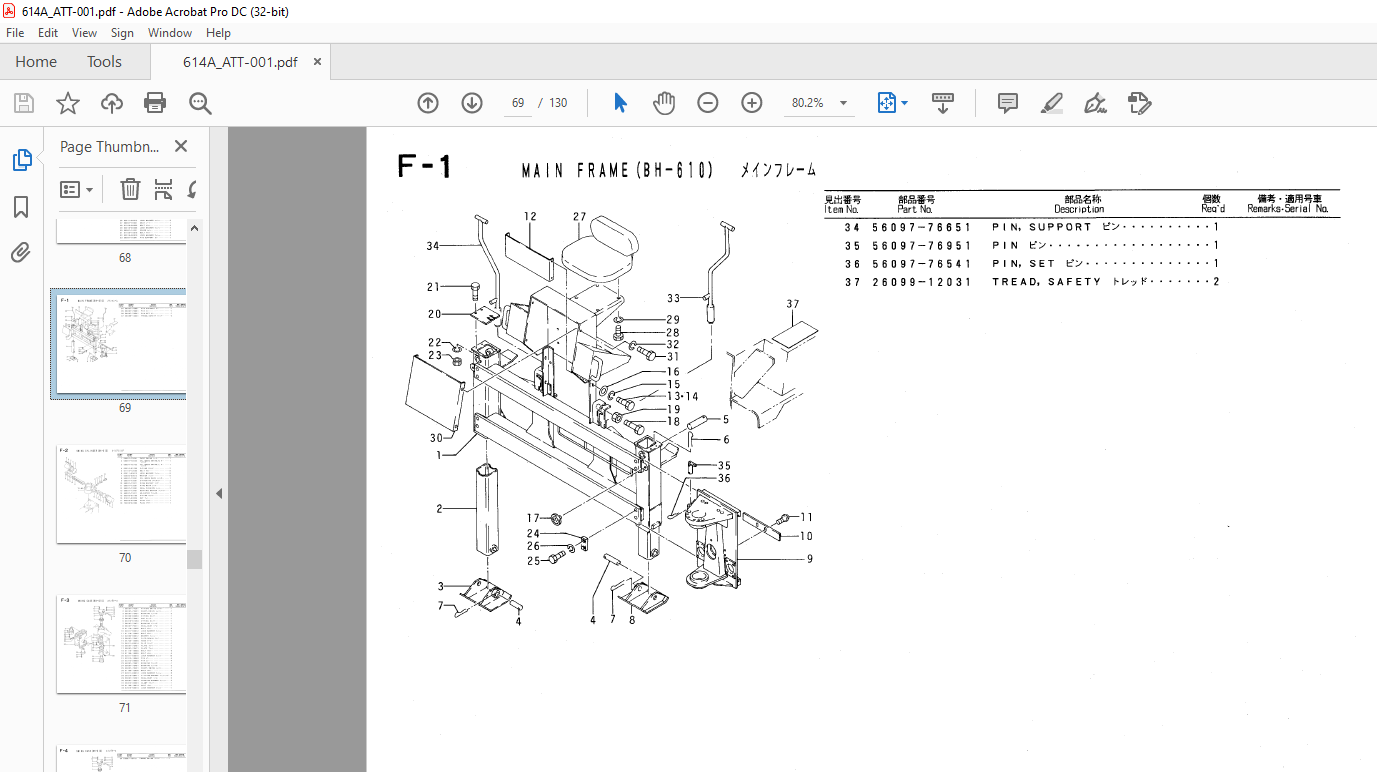This screenshot has width=1377, height=772.
Task: Go to previous page arrow
Action: pos(428,103)
